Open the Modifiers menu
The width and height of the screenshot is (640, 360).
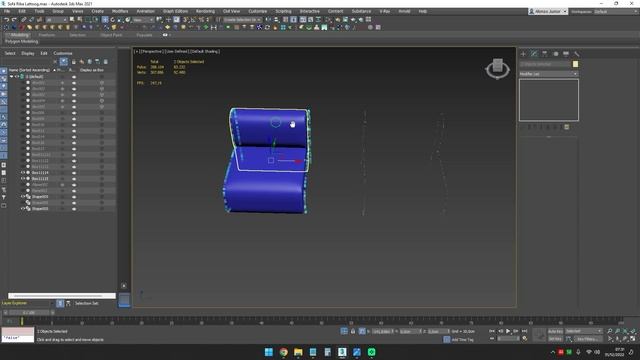click(x=120, y=11)
